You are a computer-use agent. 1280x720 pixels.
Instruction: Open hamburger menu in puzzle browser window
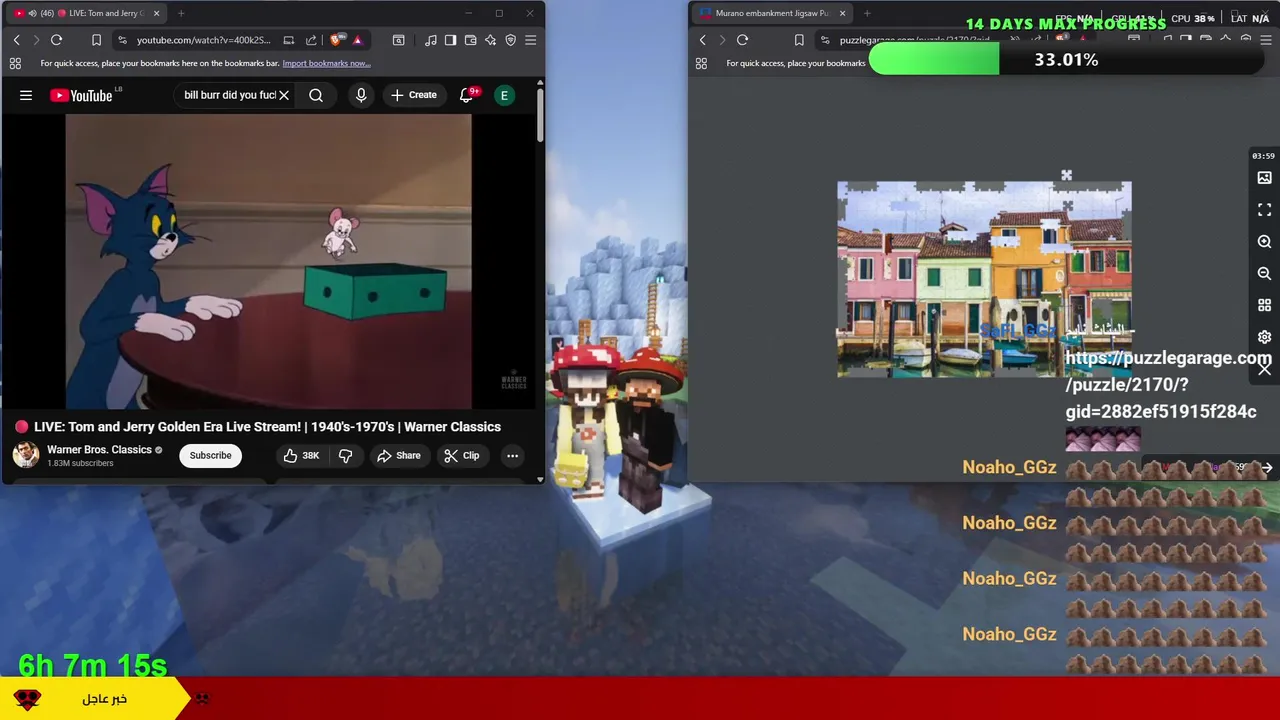(x=1266, y=40)
